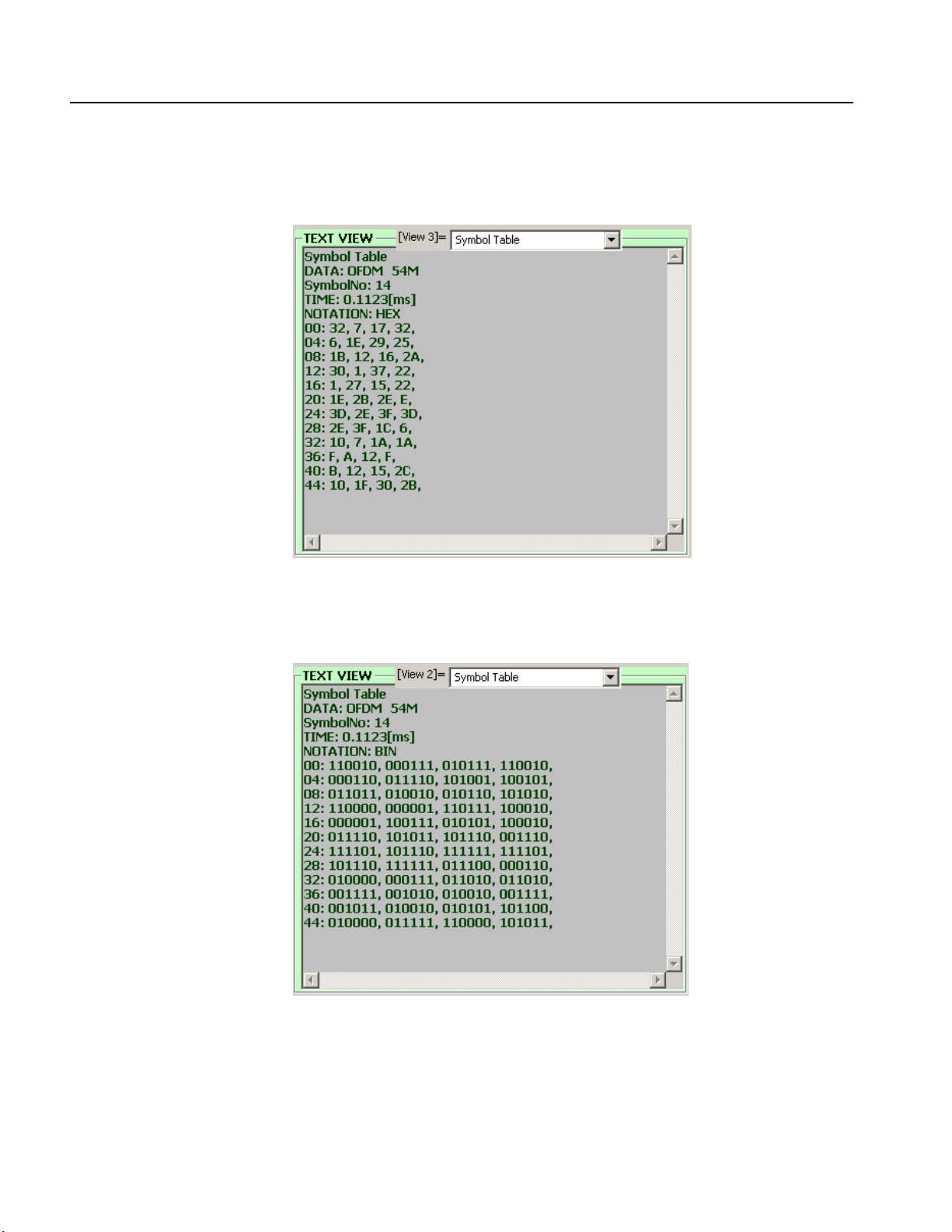This screenshot has width=952, height=1232.
Task: Open the View 3 Symbol Table dropdown arrow
Action: click(612, 240)
